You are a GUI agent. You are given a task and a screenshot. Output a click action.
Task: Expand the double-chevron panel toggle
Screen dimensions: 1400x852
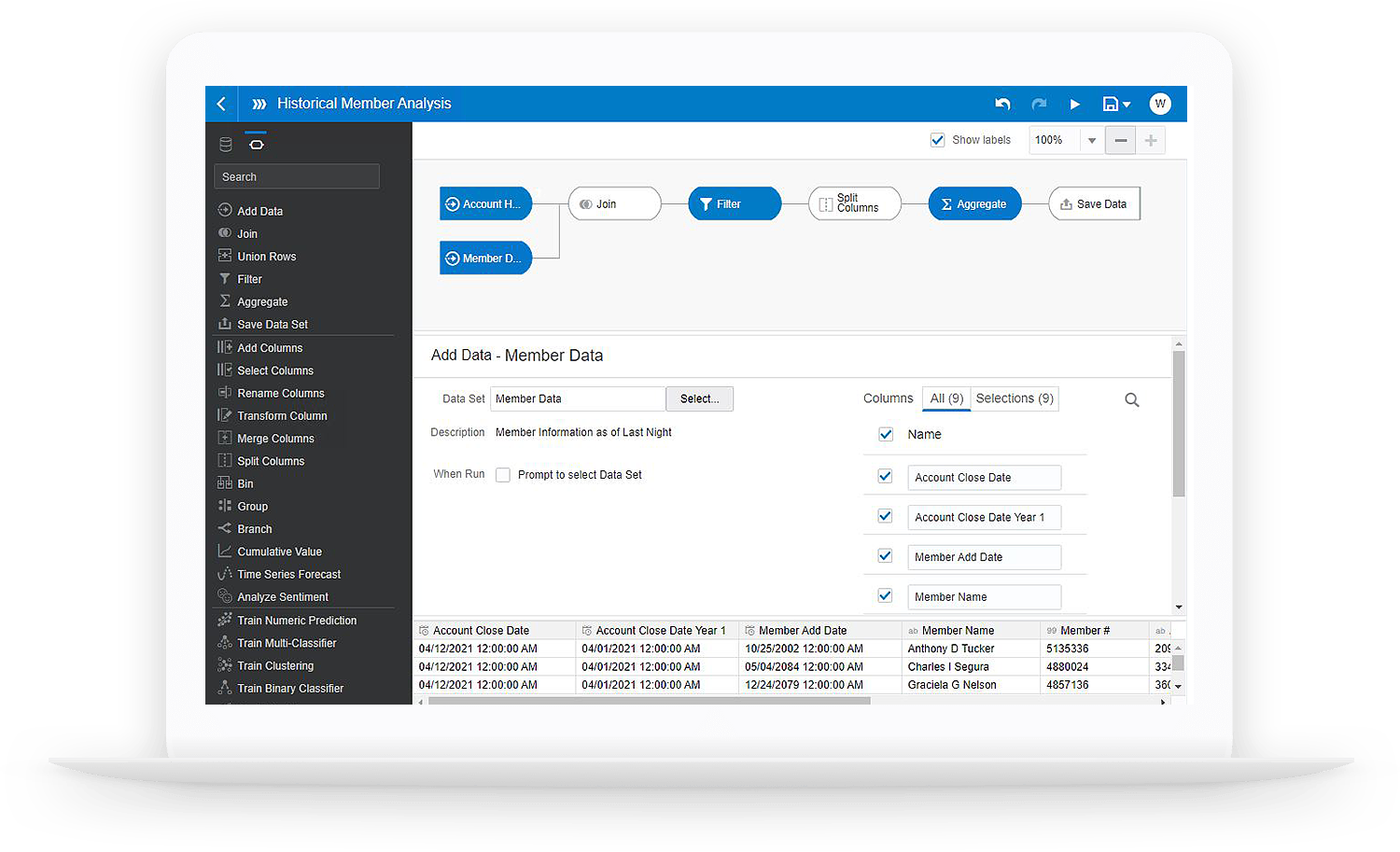click(259, 104)
